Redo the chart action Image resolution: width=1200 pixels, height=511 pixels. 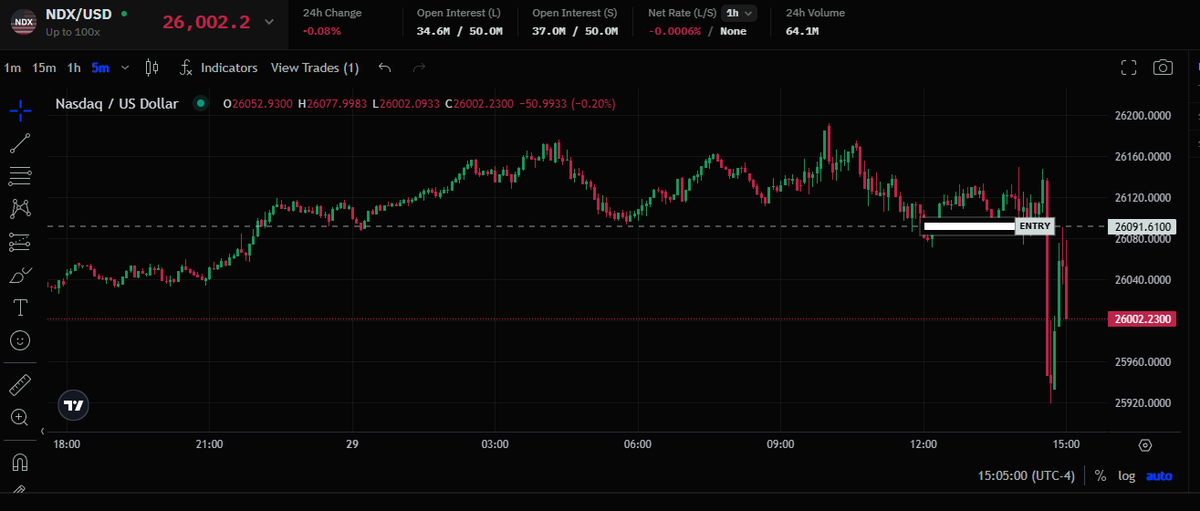click(419, 68)
